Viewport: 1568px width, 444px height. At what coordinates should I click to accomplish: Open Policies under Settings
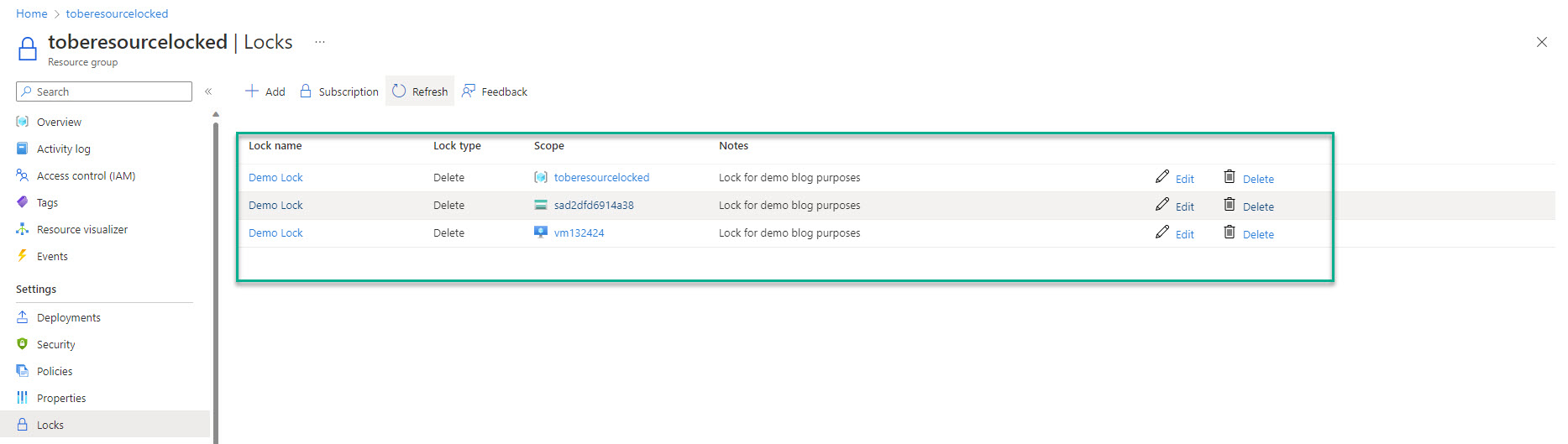(x=55, y=371)
